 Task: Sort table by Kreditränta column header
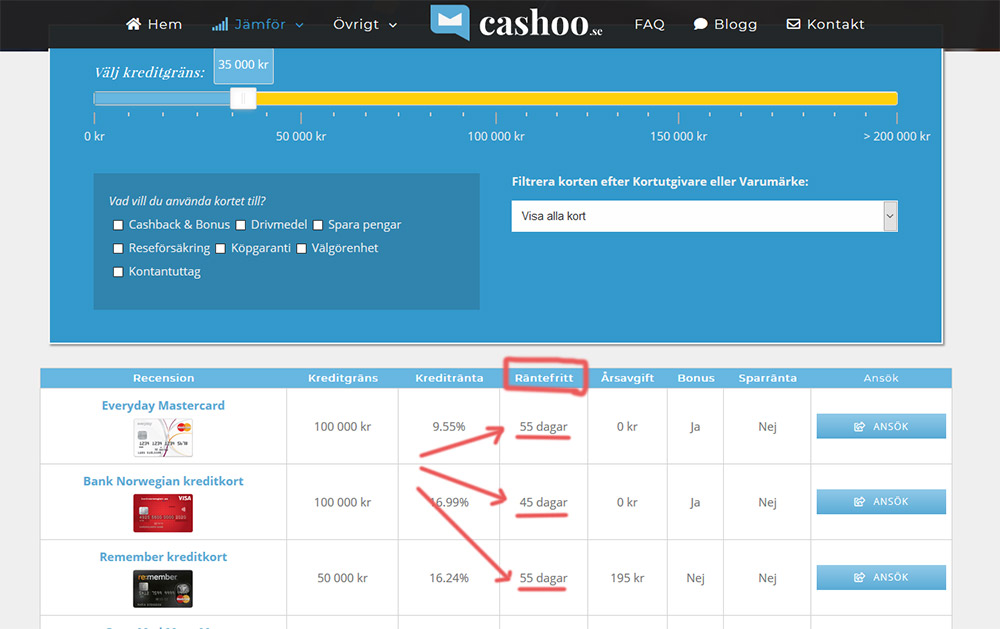pyautogui.click(x=449, y=378)
